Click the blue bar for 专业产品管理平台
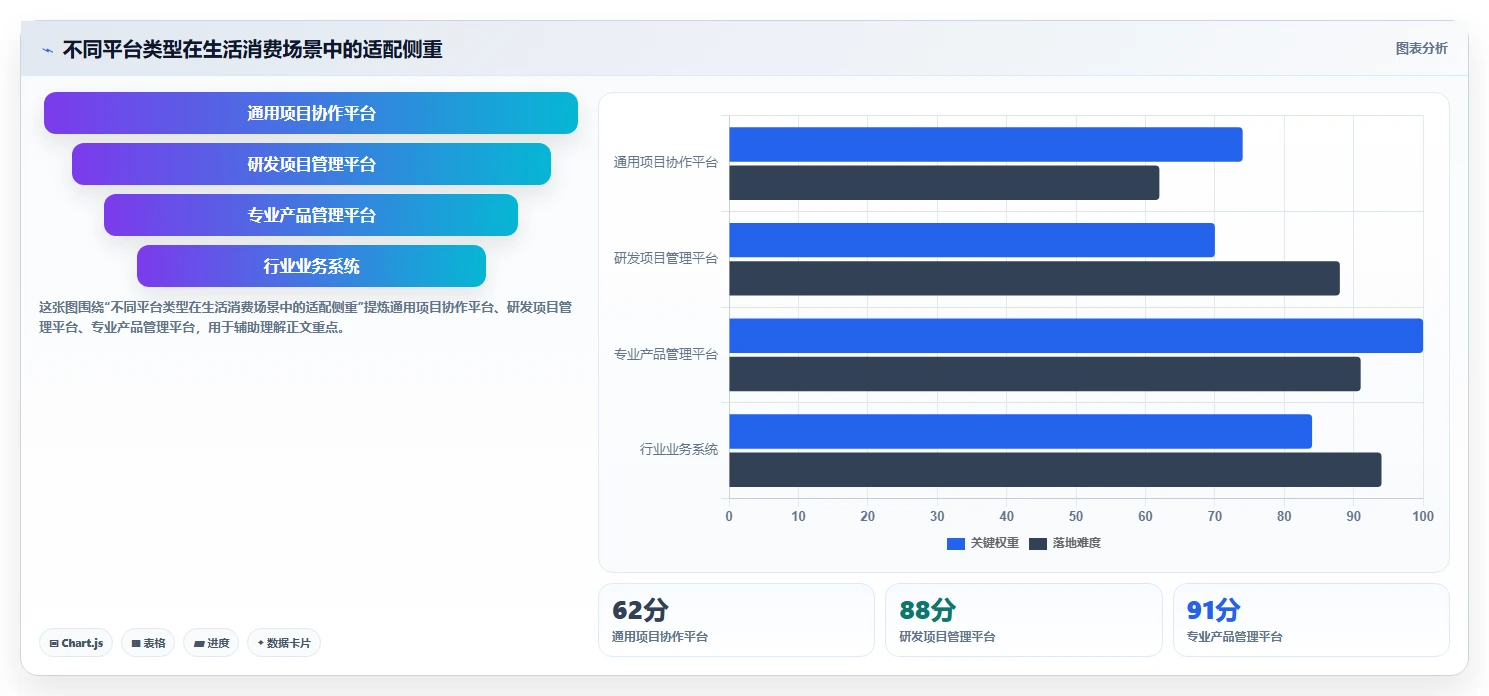This screenshot has width=1489, height=696. pyautogui.click(x=1076, y=336)
